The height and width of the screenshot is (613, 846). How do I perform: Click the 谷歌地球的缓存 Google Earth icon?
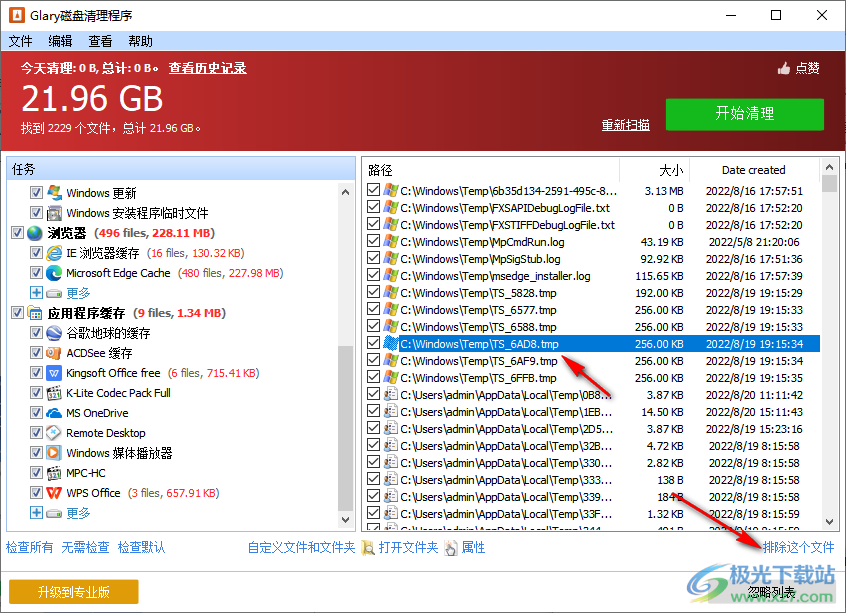pos(55,333)
